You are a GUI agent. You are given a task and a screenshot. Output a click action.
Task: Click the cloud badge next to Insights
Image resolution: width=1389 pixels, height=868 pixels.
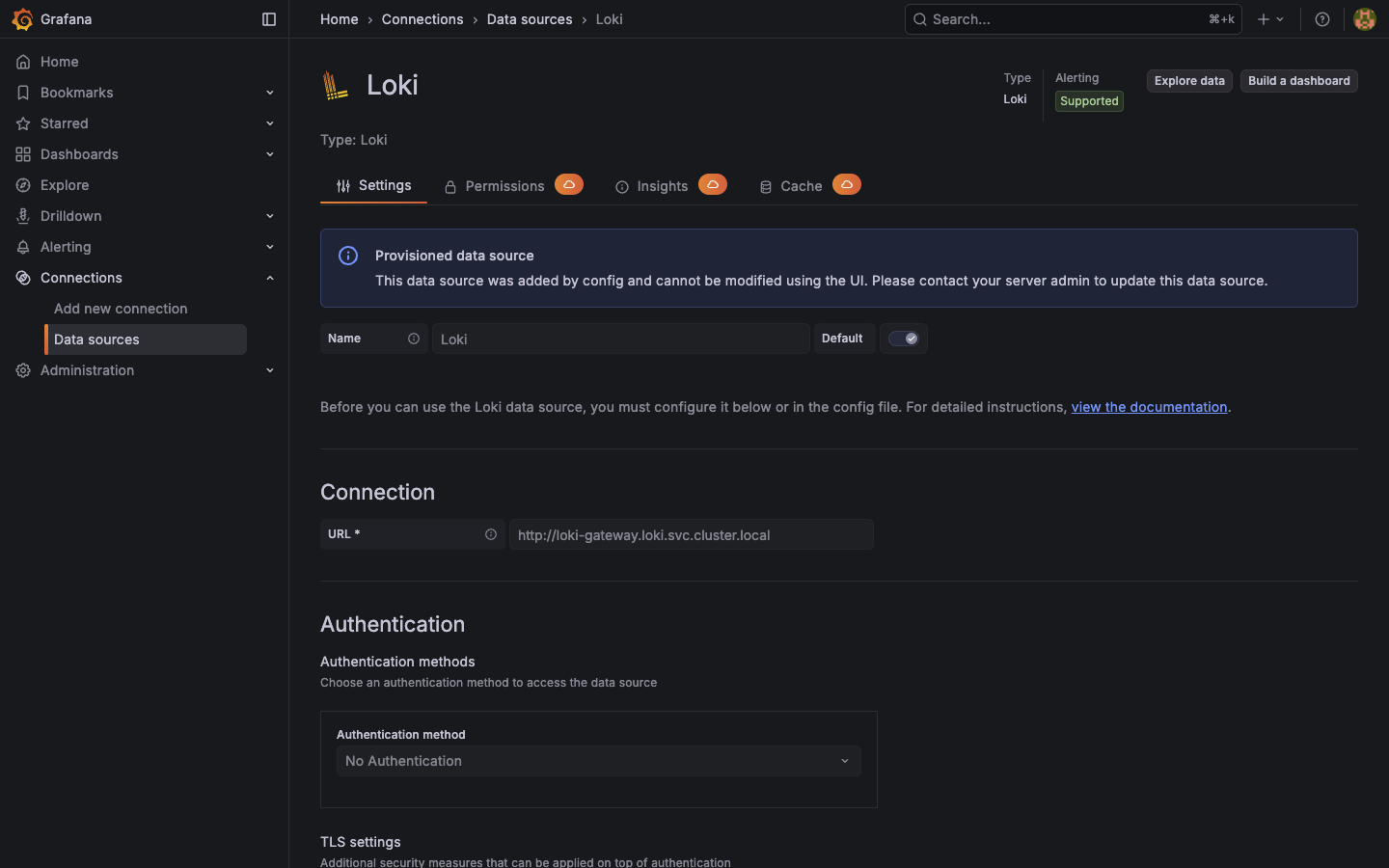(713, 184)
